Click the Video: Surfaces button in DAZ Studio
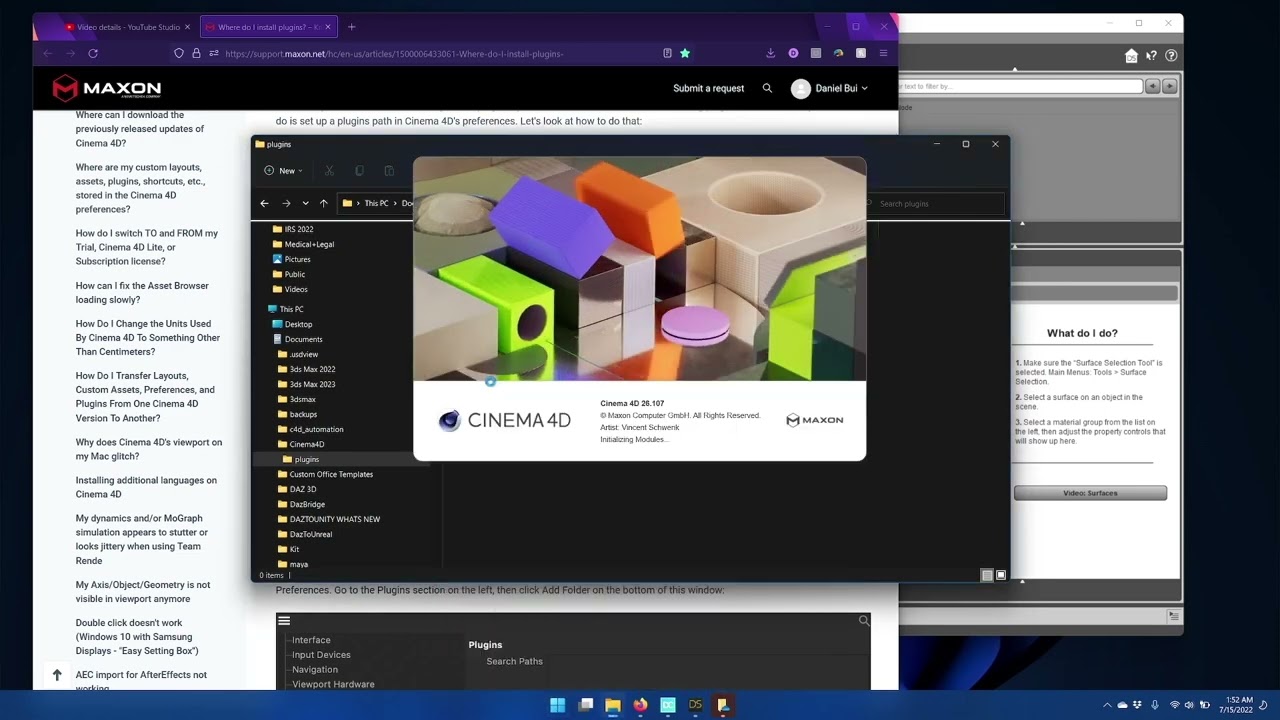 [x=1090, y=493]
